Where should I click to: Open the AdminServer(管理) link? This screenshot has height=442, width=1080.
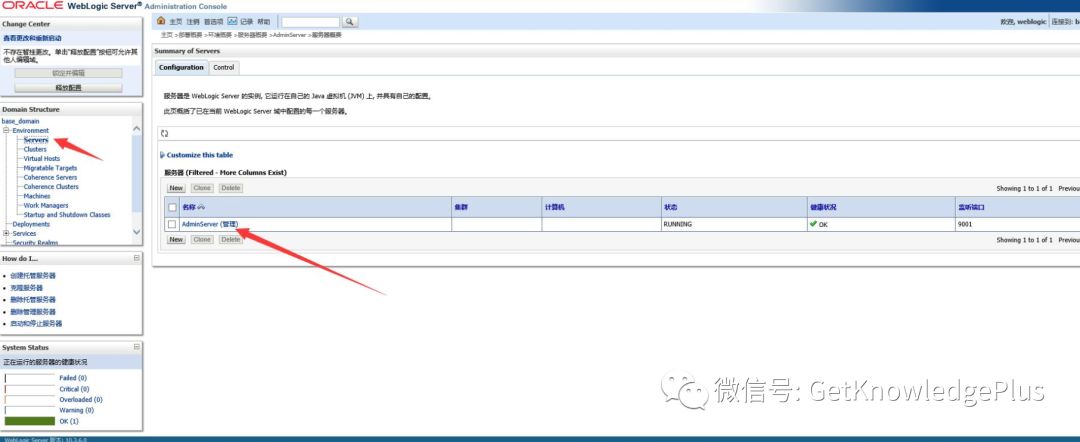coord(209,224)
